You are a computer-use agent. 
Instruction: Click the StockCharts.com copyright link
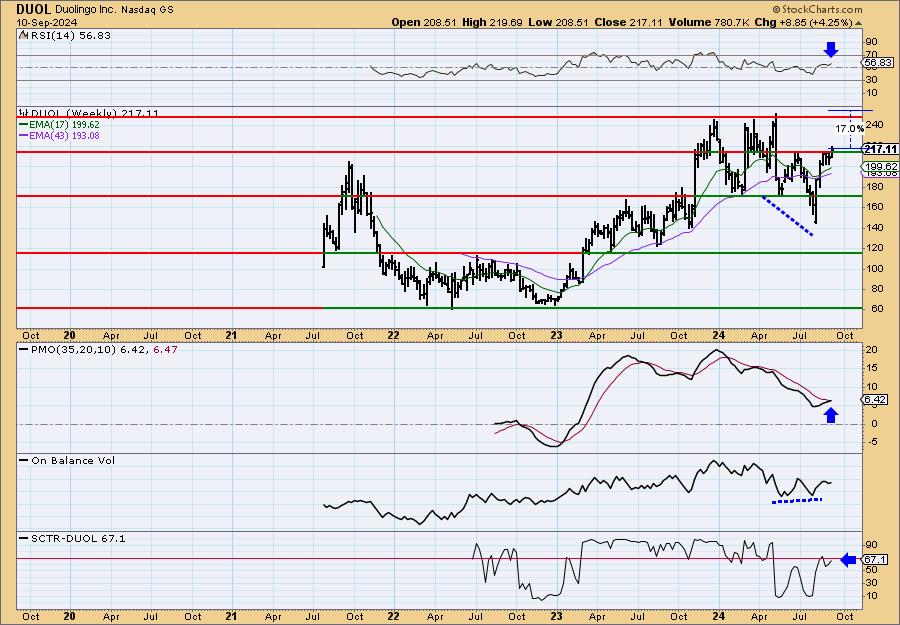coord(817,9)
